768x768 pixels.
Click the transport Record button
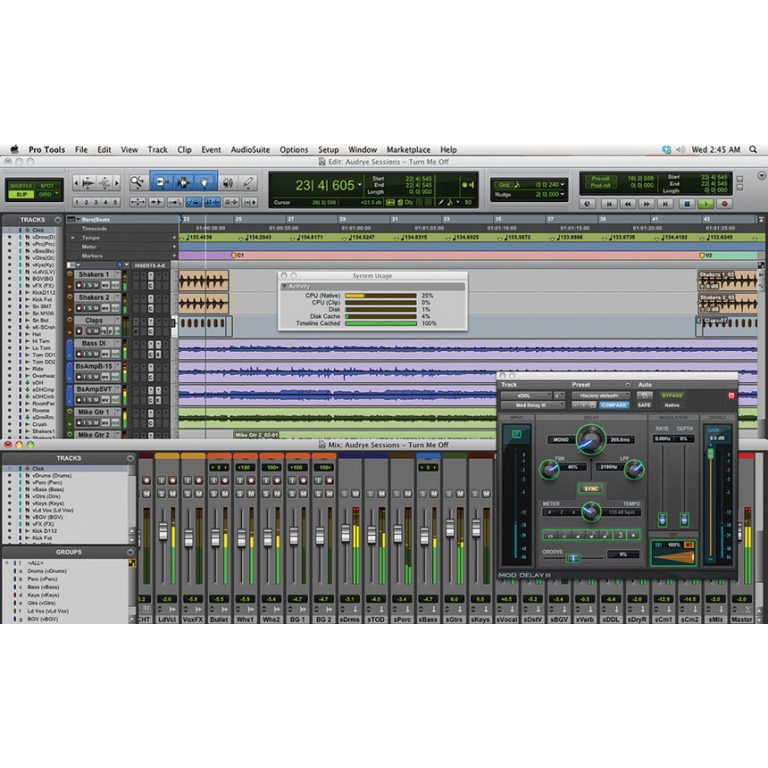(x=725, y=203)
